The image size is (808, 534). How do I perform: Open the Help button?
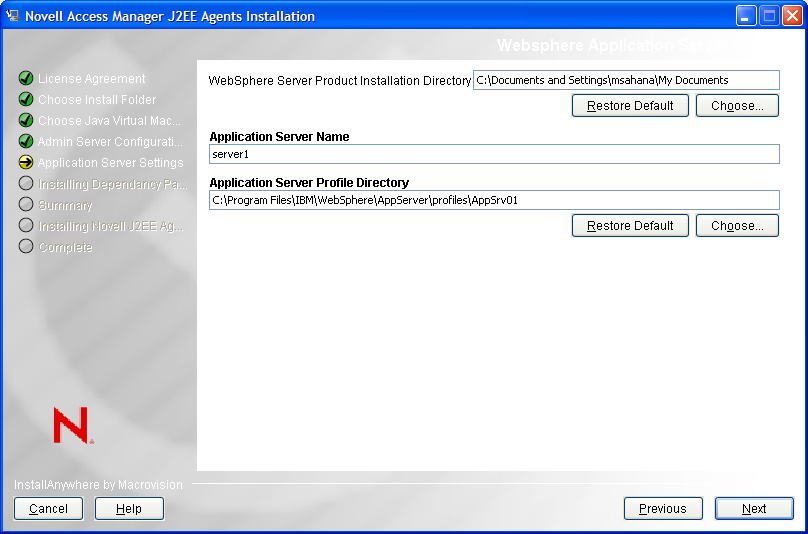pyautogui.click(x=129, y=509)
